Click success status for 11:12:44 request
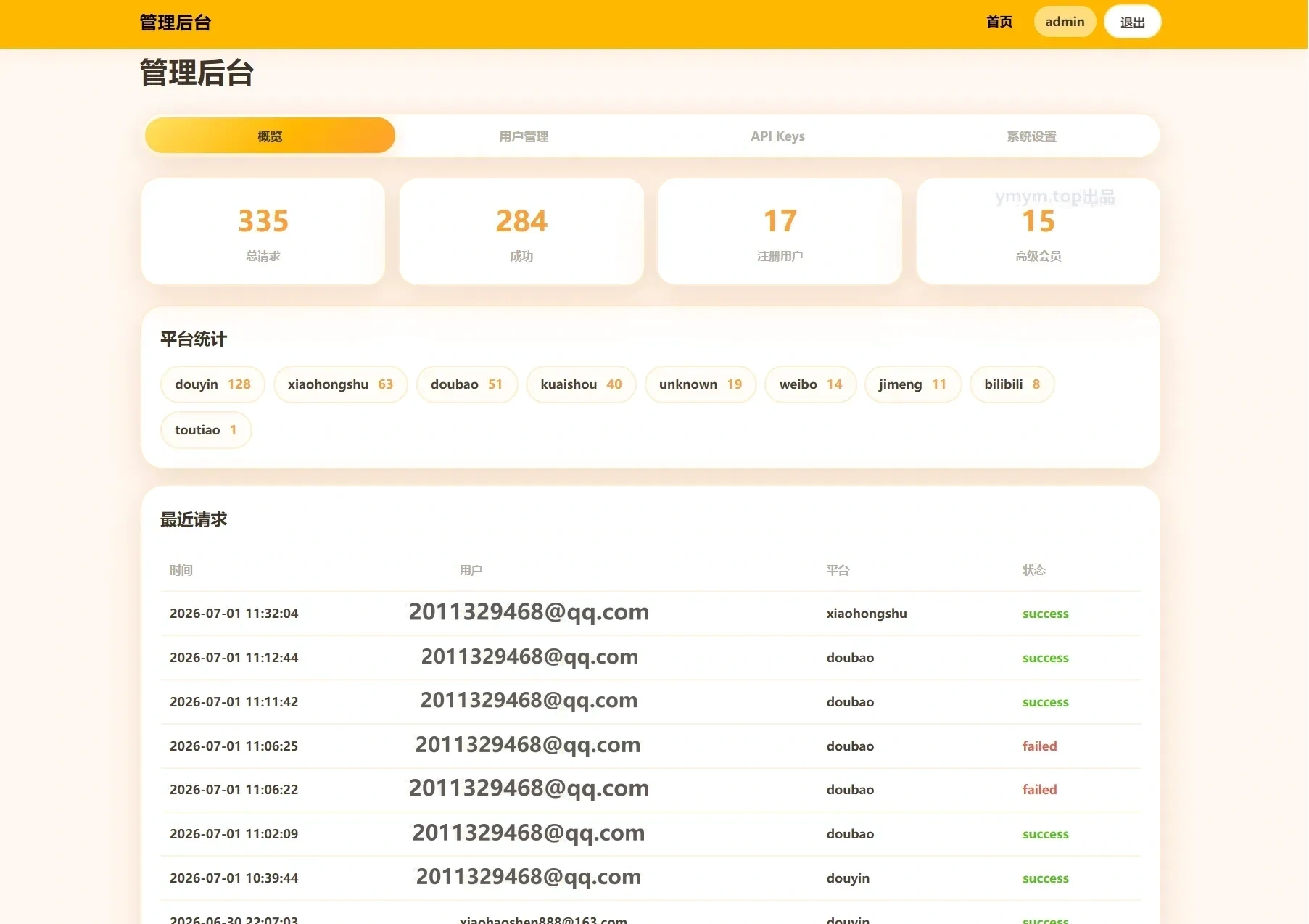The width and height of the screenshot is (1309, 924). pos(1045,658)
